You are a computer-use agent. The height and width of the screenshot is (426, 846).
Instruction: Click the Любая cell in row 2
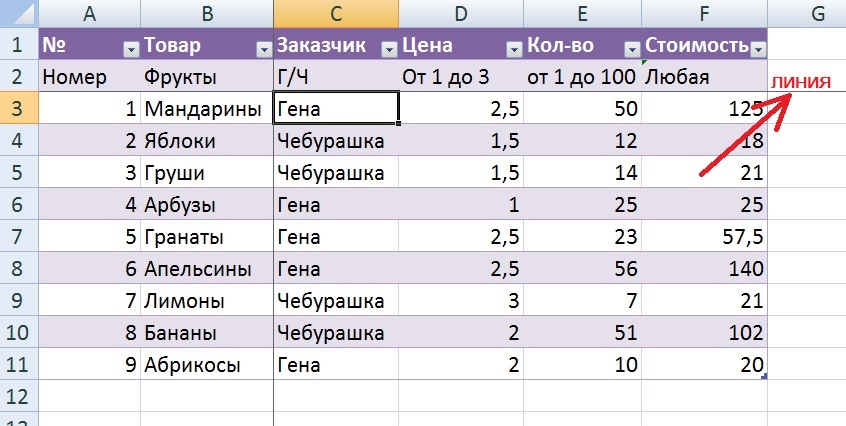tap(704, 77)
